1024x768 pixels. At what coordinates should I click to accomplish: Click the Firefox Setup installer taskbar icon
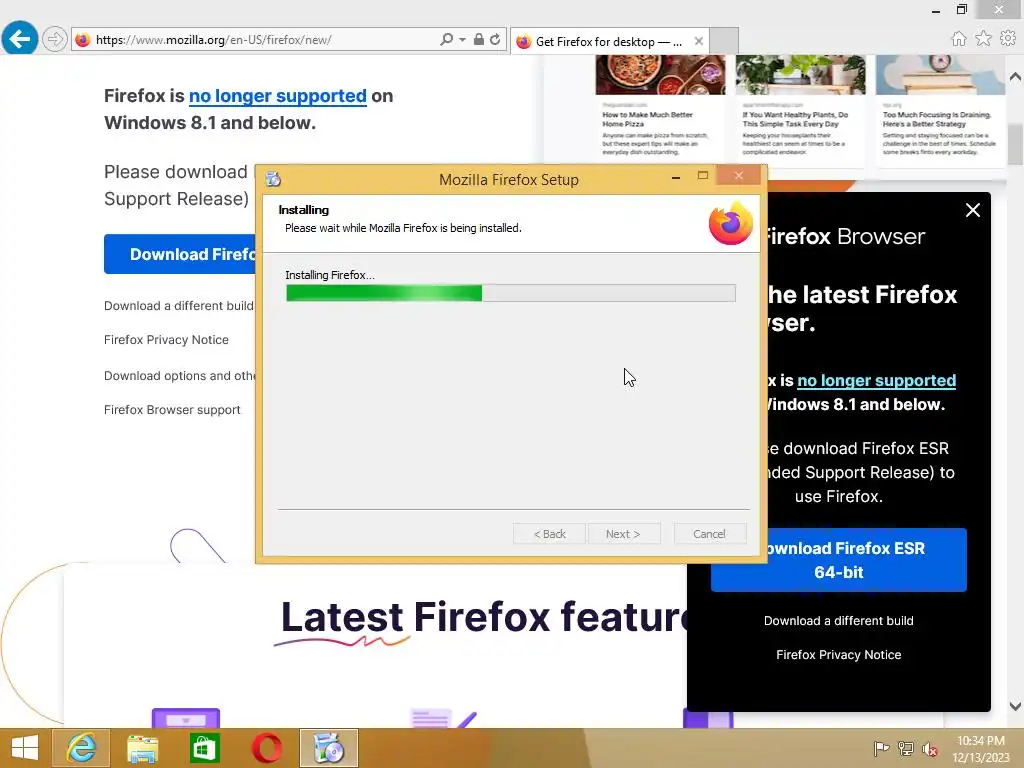point(328,748)
